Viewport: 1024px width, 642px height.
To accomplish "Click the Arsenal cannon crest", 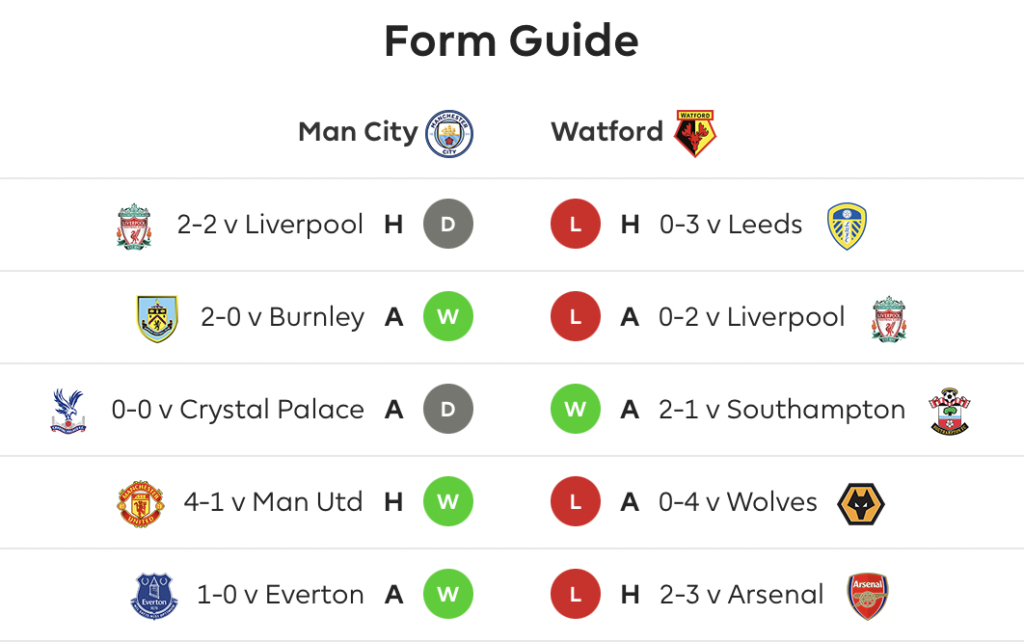I will coord(867,596).
